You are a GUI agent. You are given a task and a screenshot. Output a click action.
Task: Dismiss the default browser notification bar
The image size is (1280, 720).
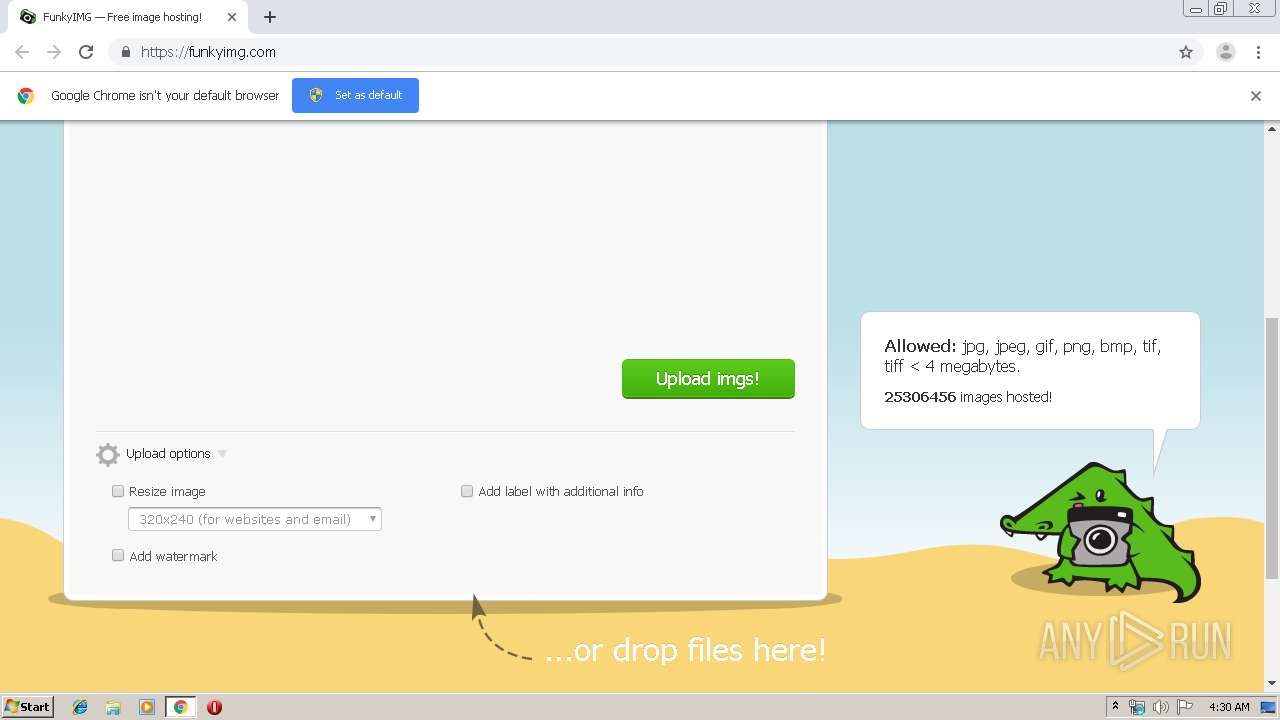click(x=1256, y=96)
